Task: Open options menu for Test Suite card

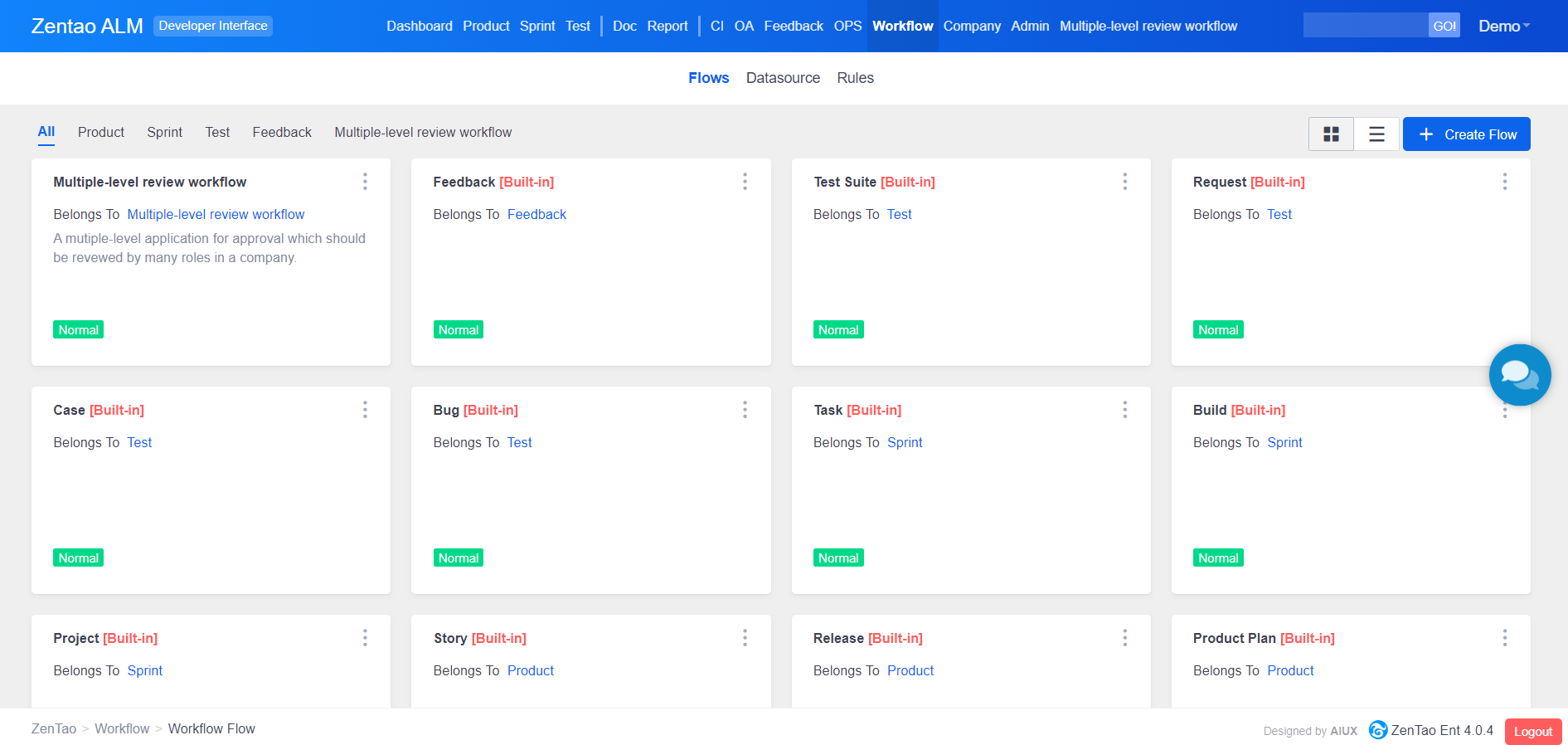Action: click(1124, 182)
